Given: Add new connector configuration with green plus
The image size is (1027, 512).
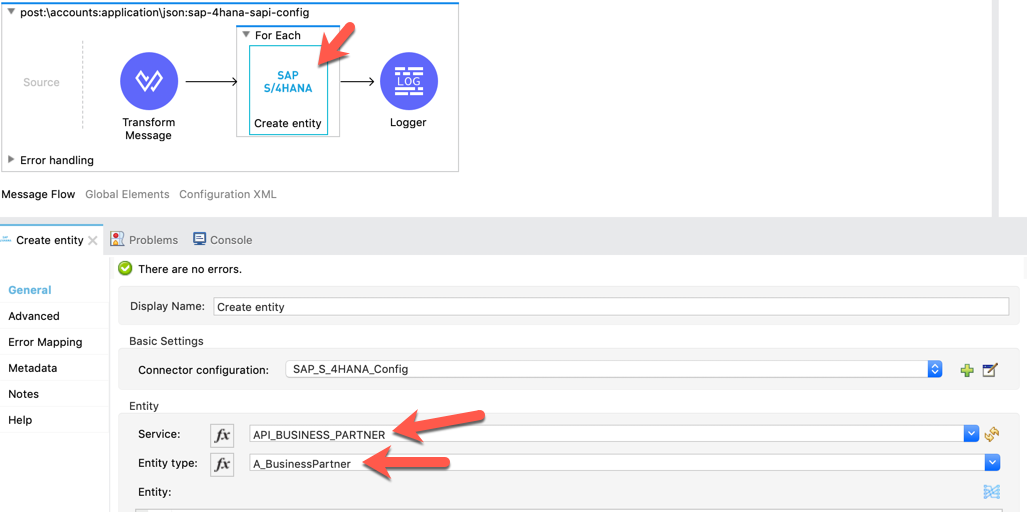Looking at the screenshot, I should point(967,370).
